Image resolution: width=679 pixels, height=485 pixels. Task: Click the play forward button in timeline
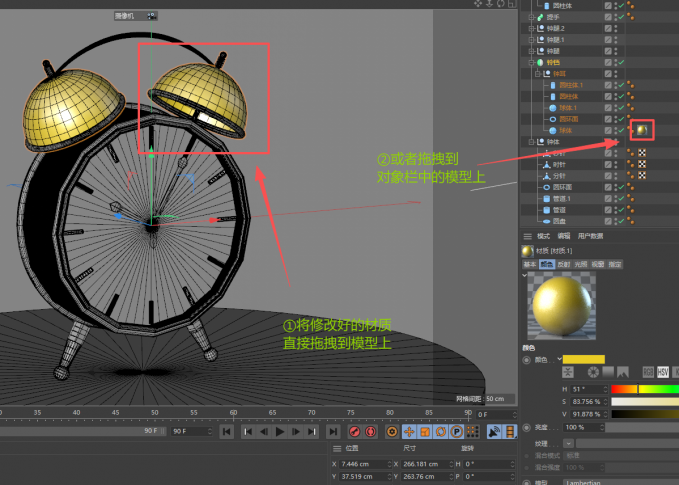pos(280,432)
